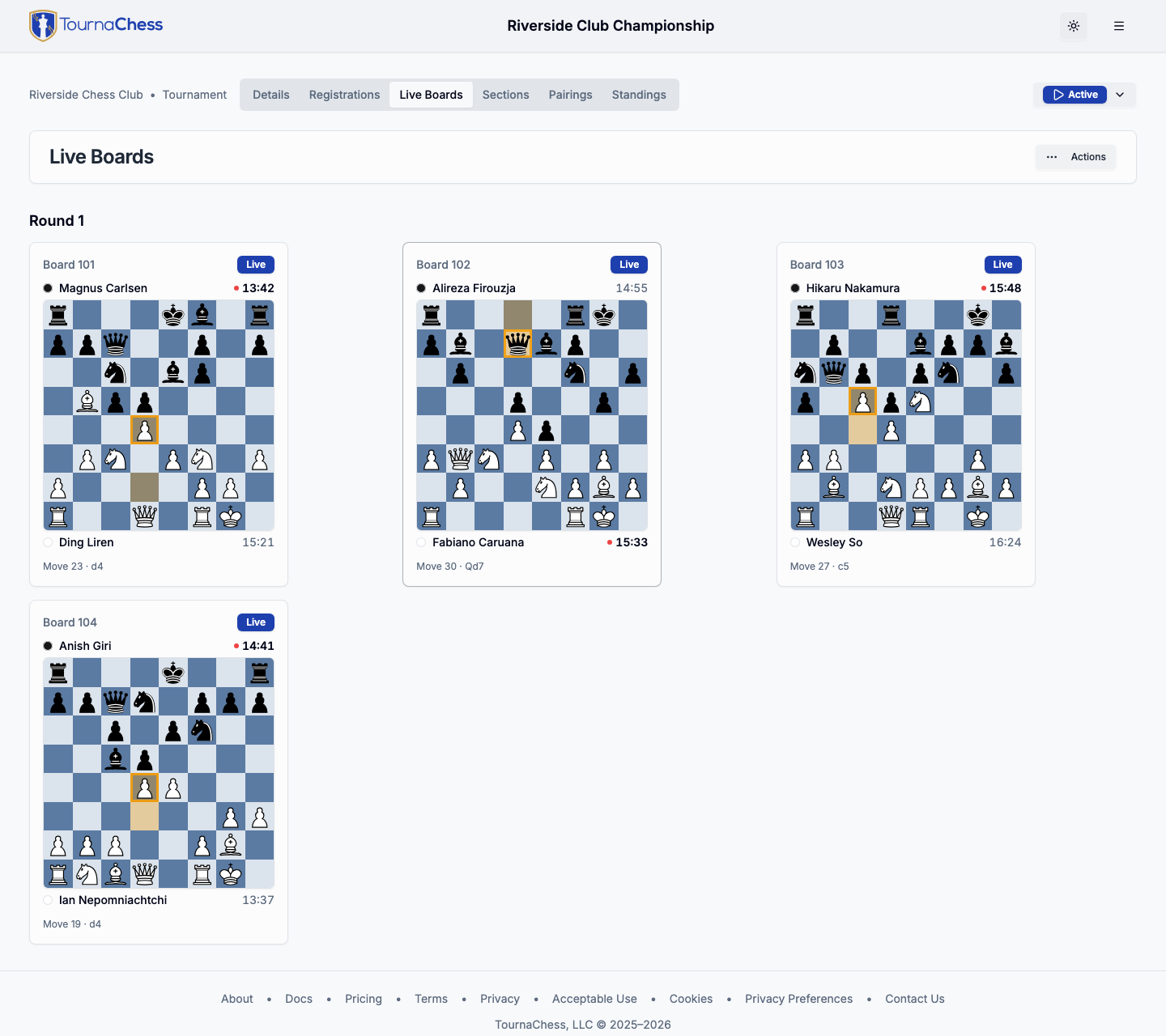
Task: Click white piece indicator next to Fabiano Caruana
Action: coord(421,542)
